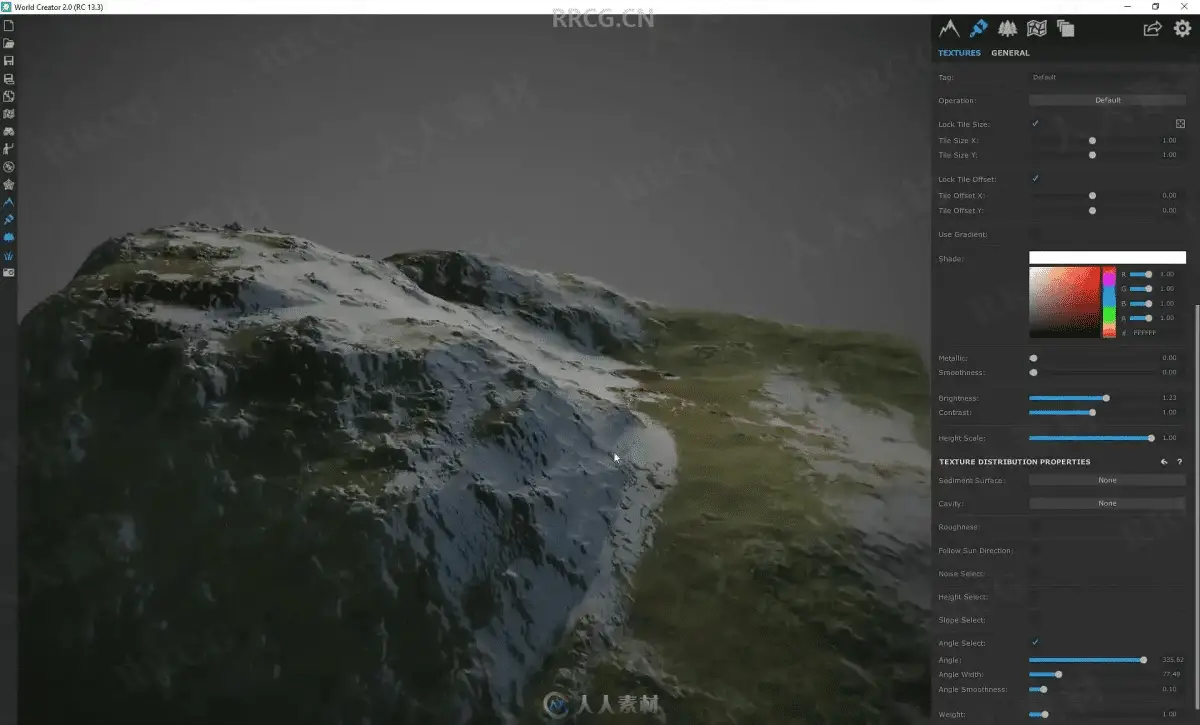The width and height of the screenshot is (1200, 725).
Task: Select the walking person mode icon
Action: 8,149
